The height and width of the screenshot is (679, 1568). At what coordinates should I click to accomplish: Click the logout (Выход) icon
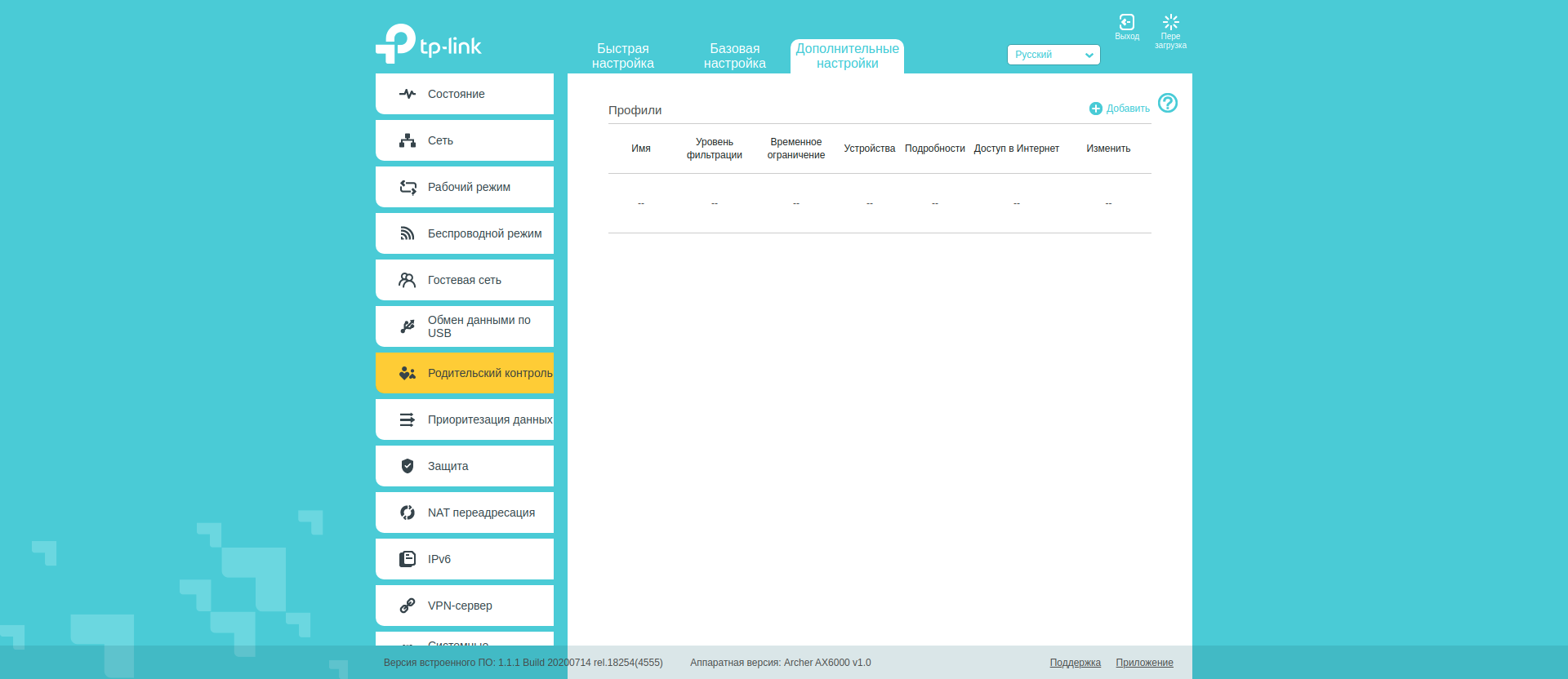pyautogui.click(x=1126, y=23)
